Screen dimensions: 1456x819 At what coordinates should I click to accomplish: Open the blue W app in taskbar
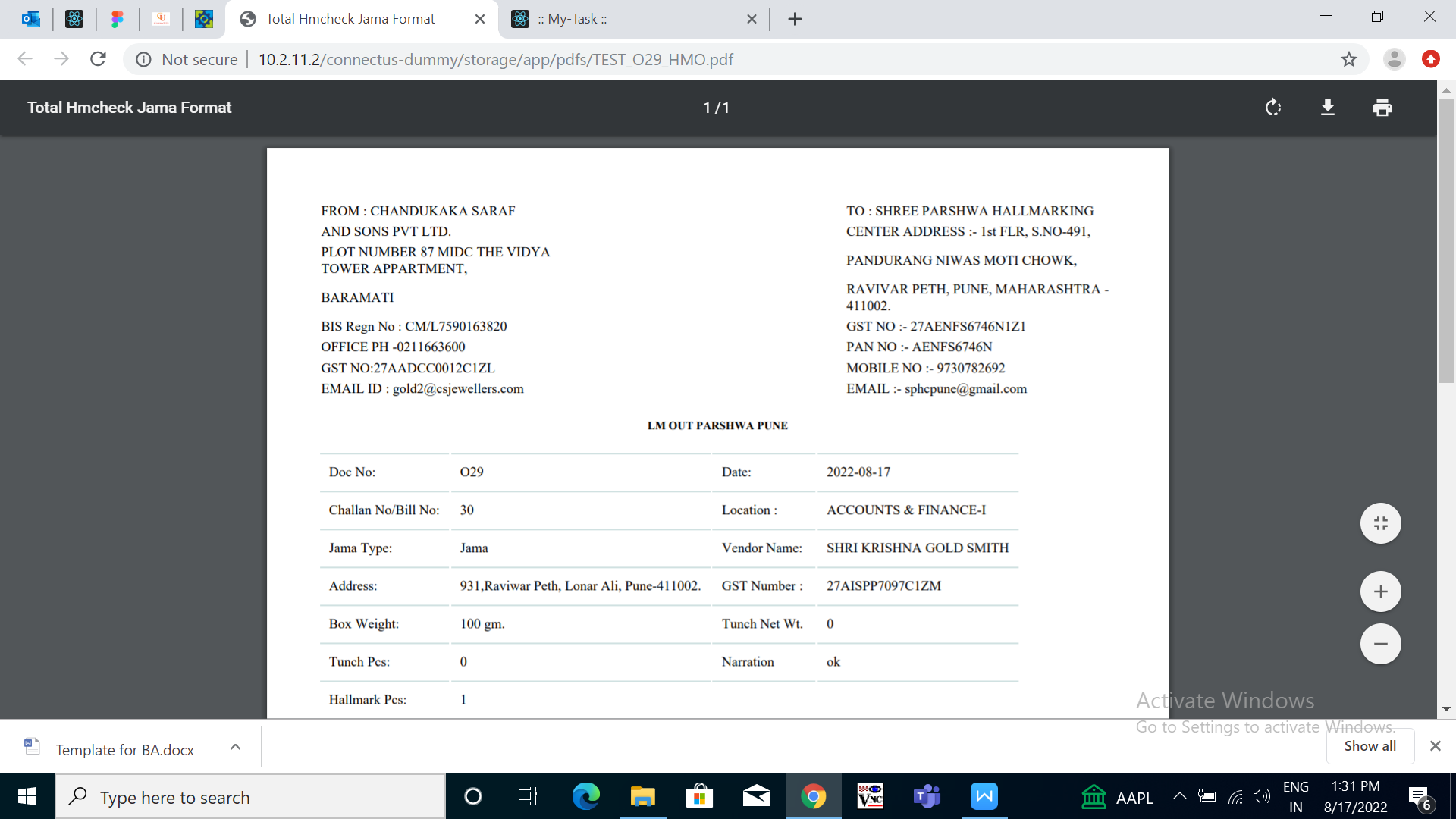pos(984,796)
